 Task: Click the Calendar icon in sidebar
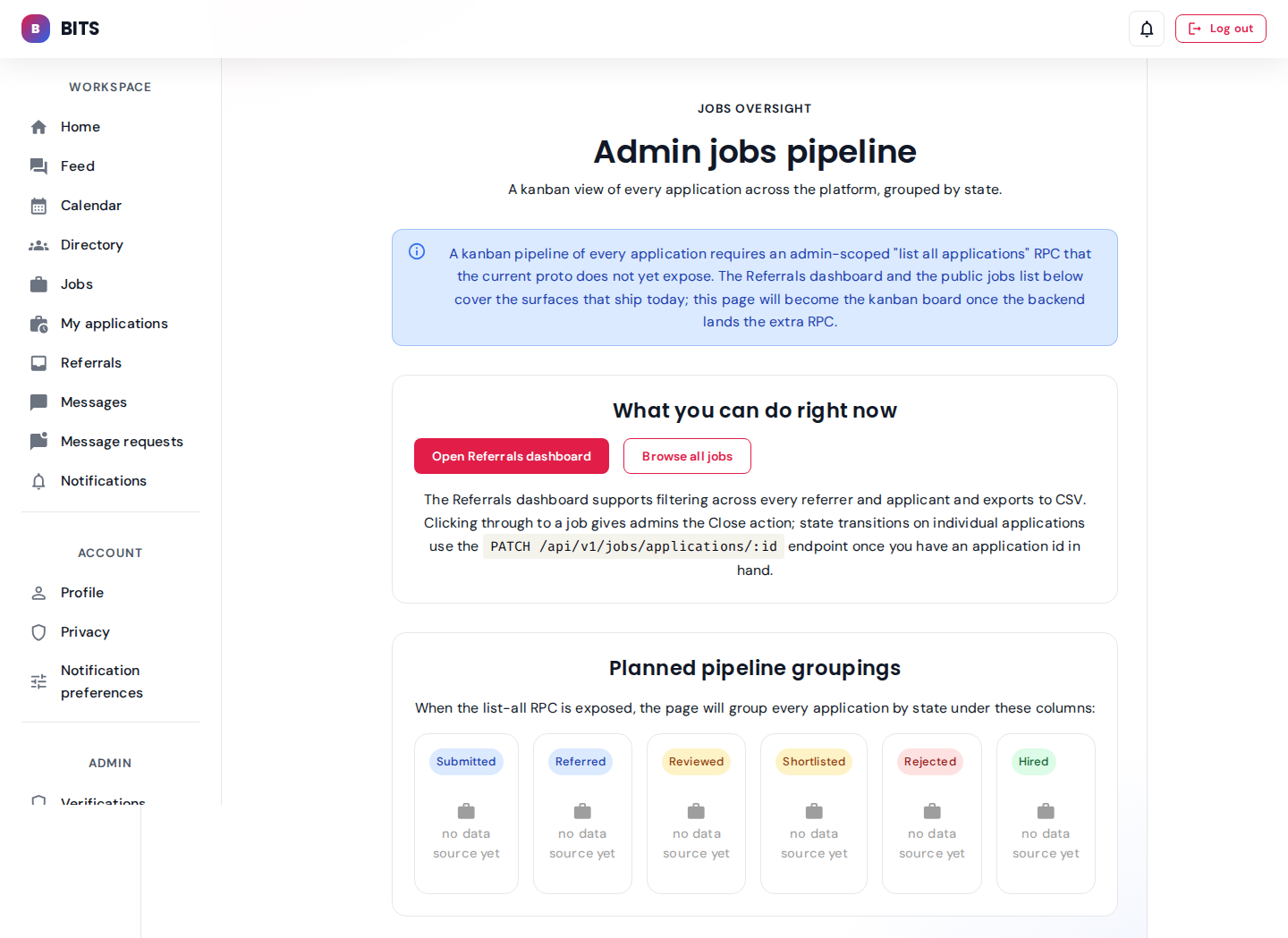point(38,206)
